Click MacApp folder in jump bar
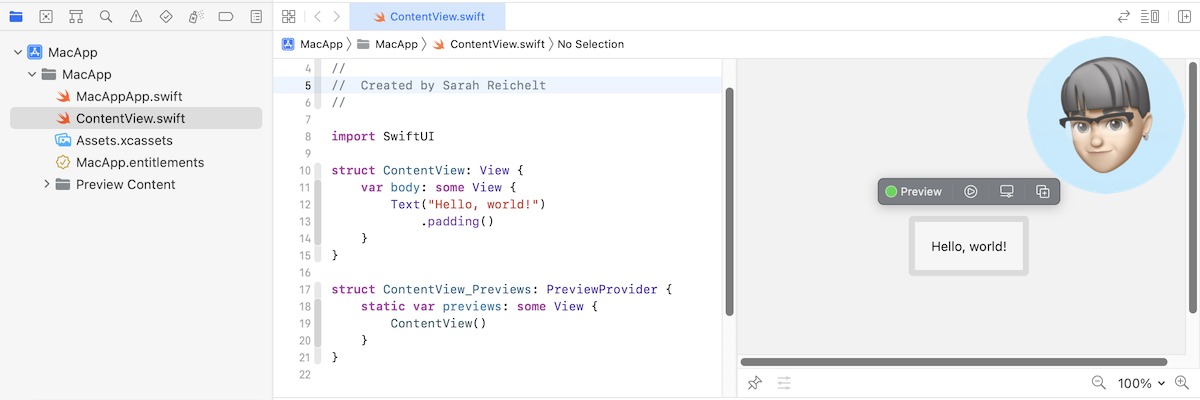 387,44
